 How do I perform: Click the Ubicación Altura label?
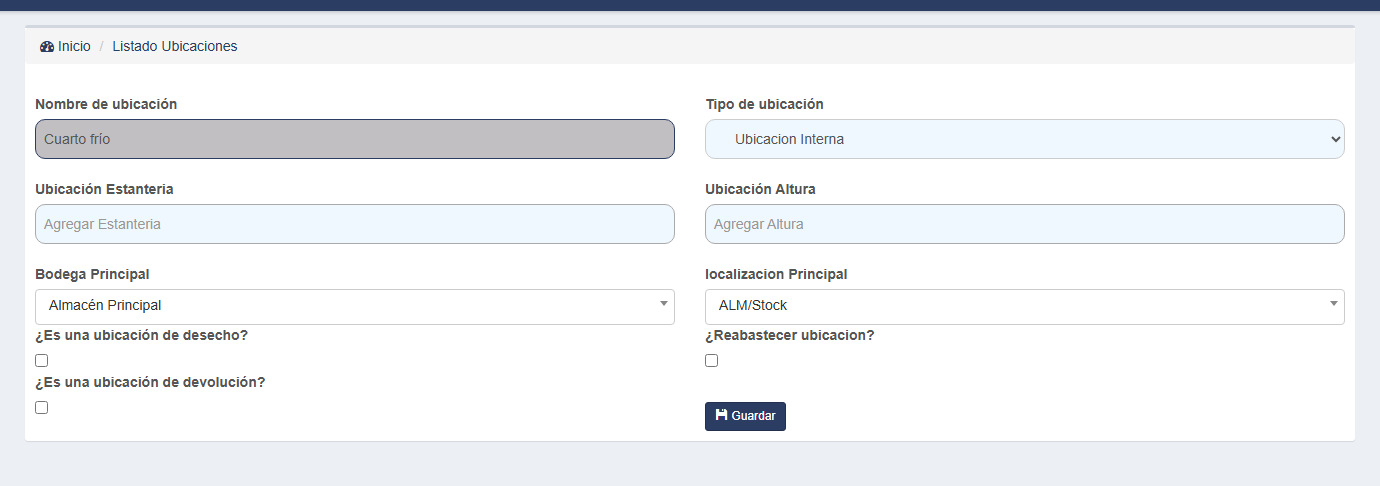click(x=760, y=189)
